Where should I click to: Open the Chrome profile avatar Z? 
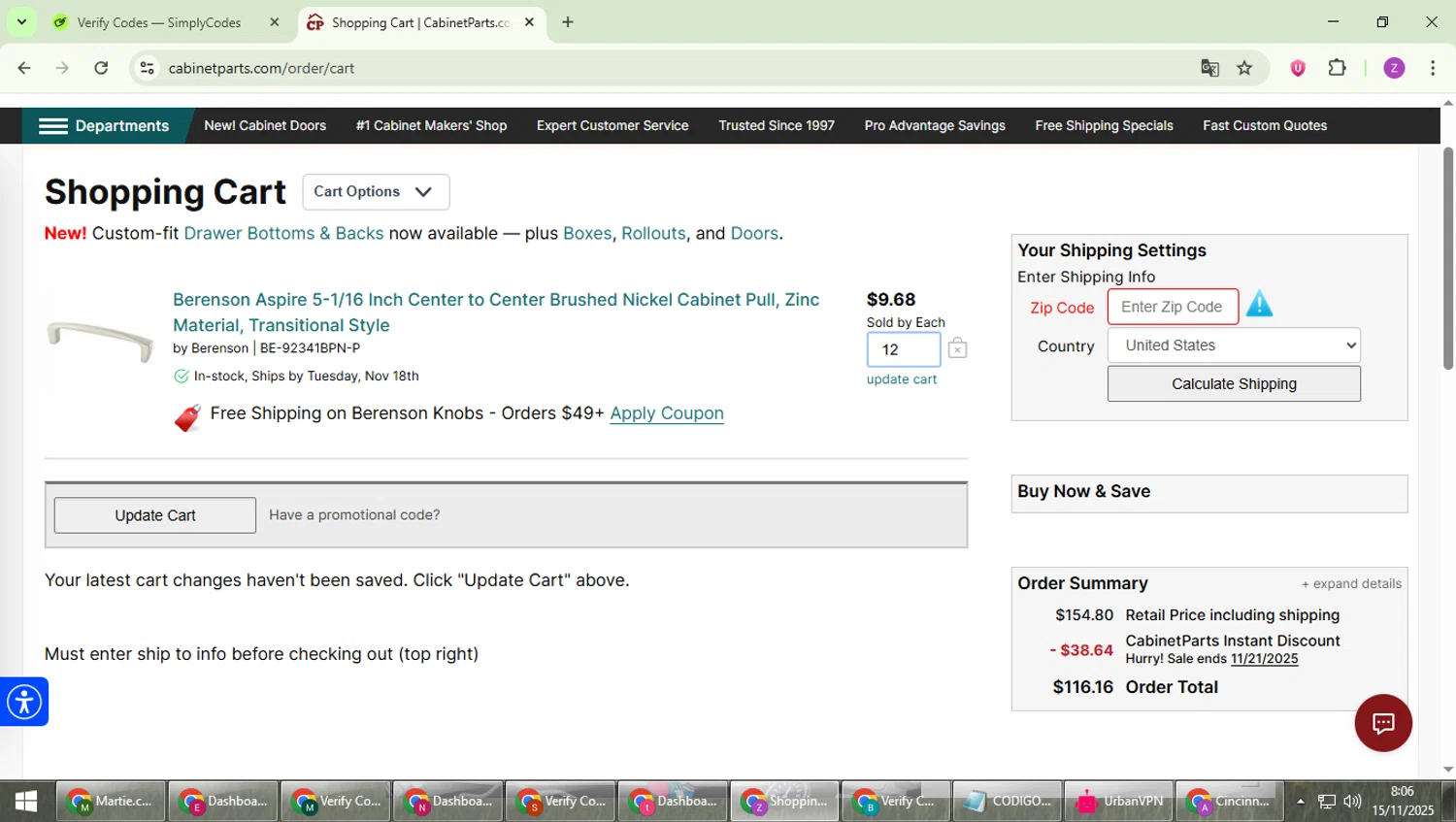pos(1394,68)
